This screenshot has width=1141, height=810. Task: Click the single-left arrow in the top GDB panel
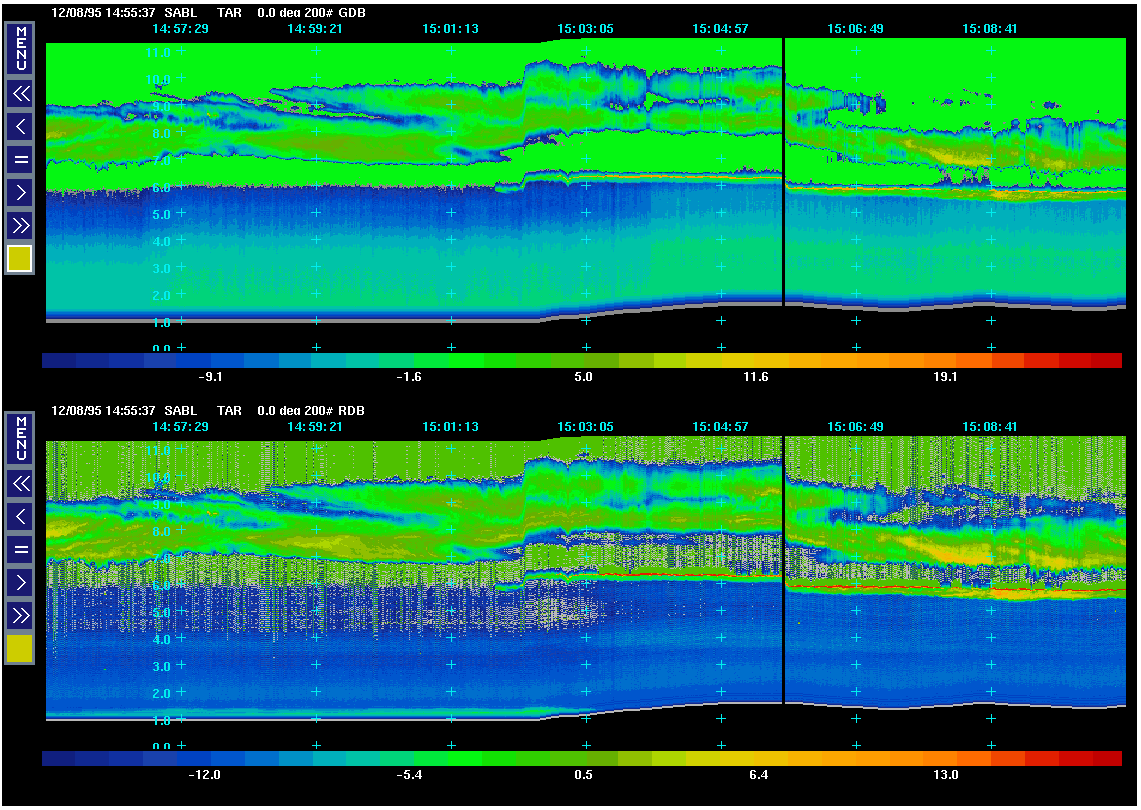[x=20, y=126]
